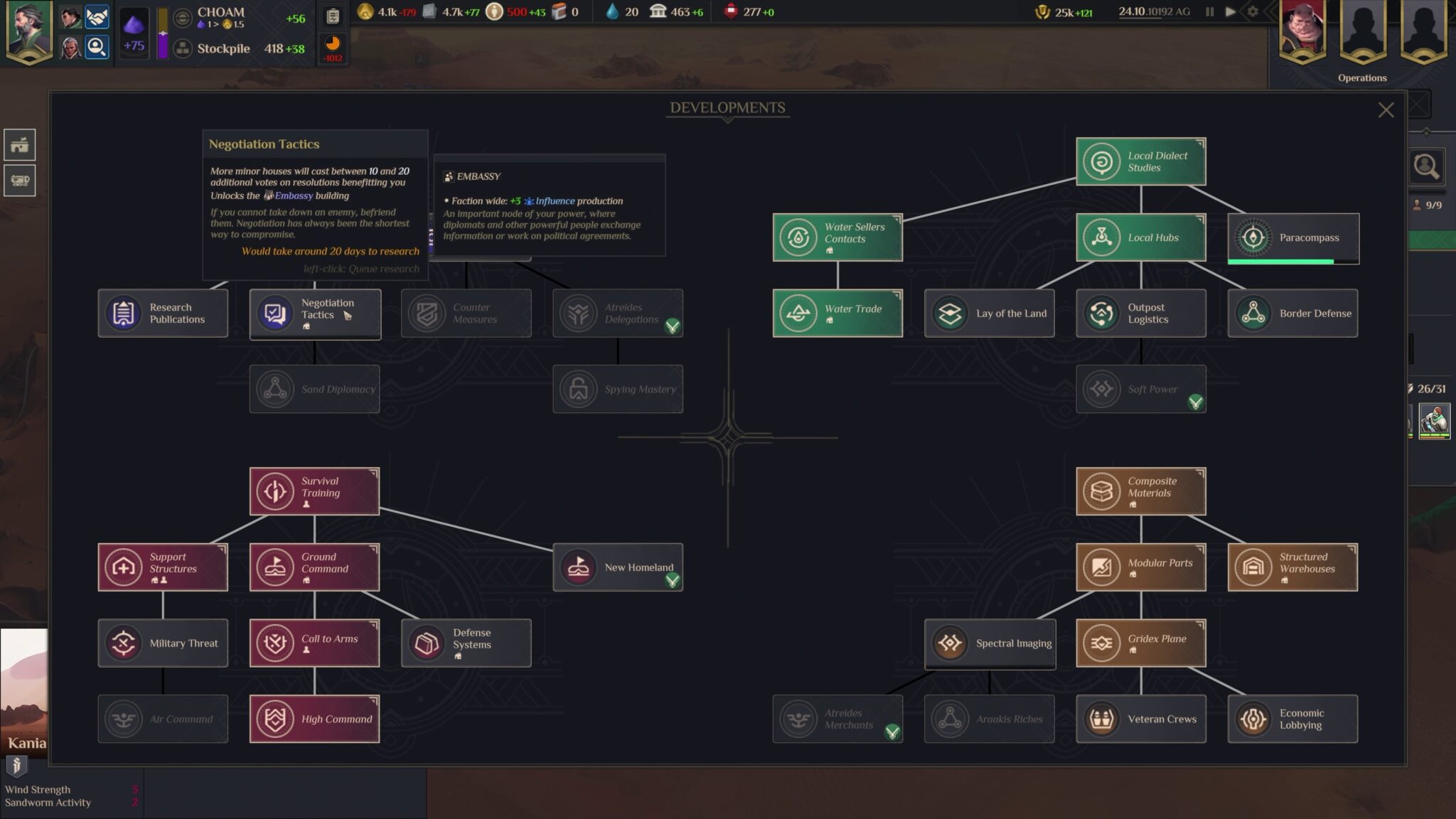Click the Counter Measures development node
Screen dimensions: 1456x819
tap(466, 313)
